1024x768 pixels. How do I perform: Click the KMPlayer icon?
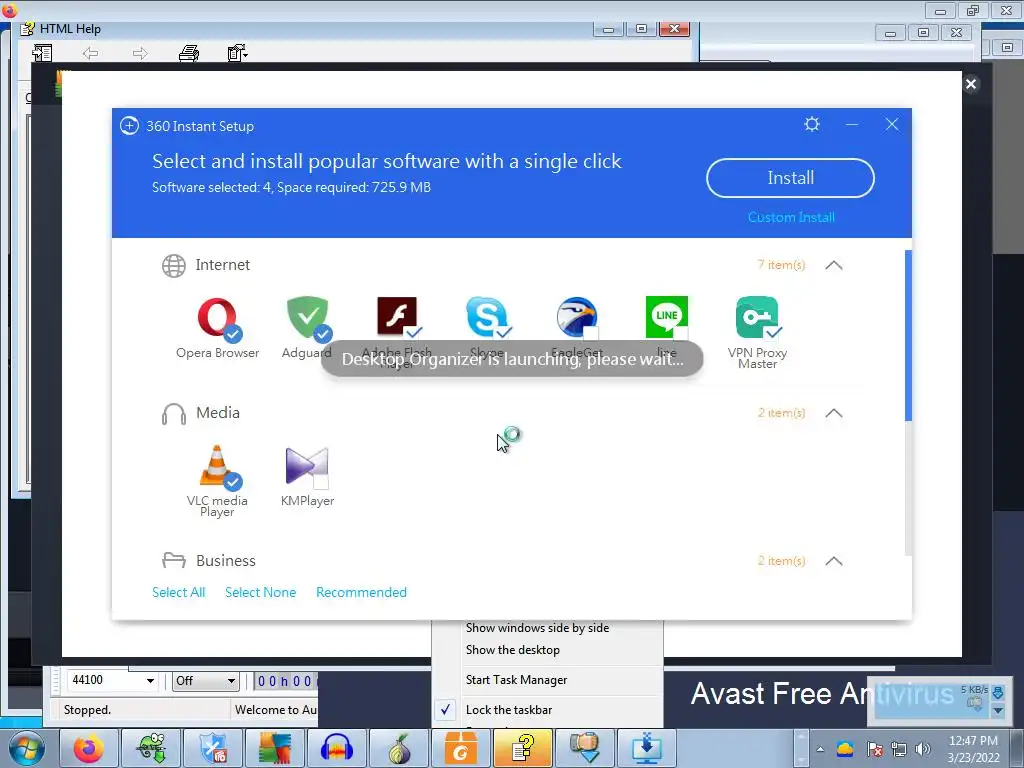pos(307,466)
